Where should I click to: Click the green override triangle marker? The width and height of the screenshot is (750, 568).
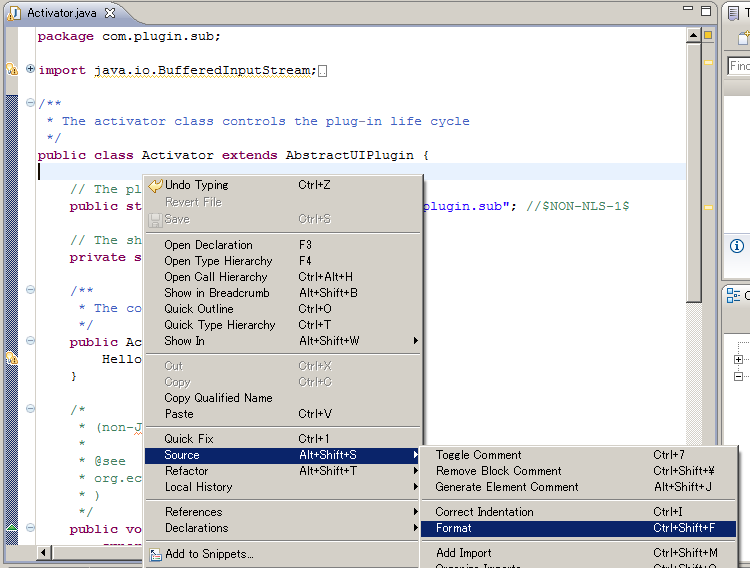point(11,527)
